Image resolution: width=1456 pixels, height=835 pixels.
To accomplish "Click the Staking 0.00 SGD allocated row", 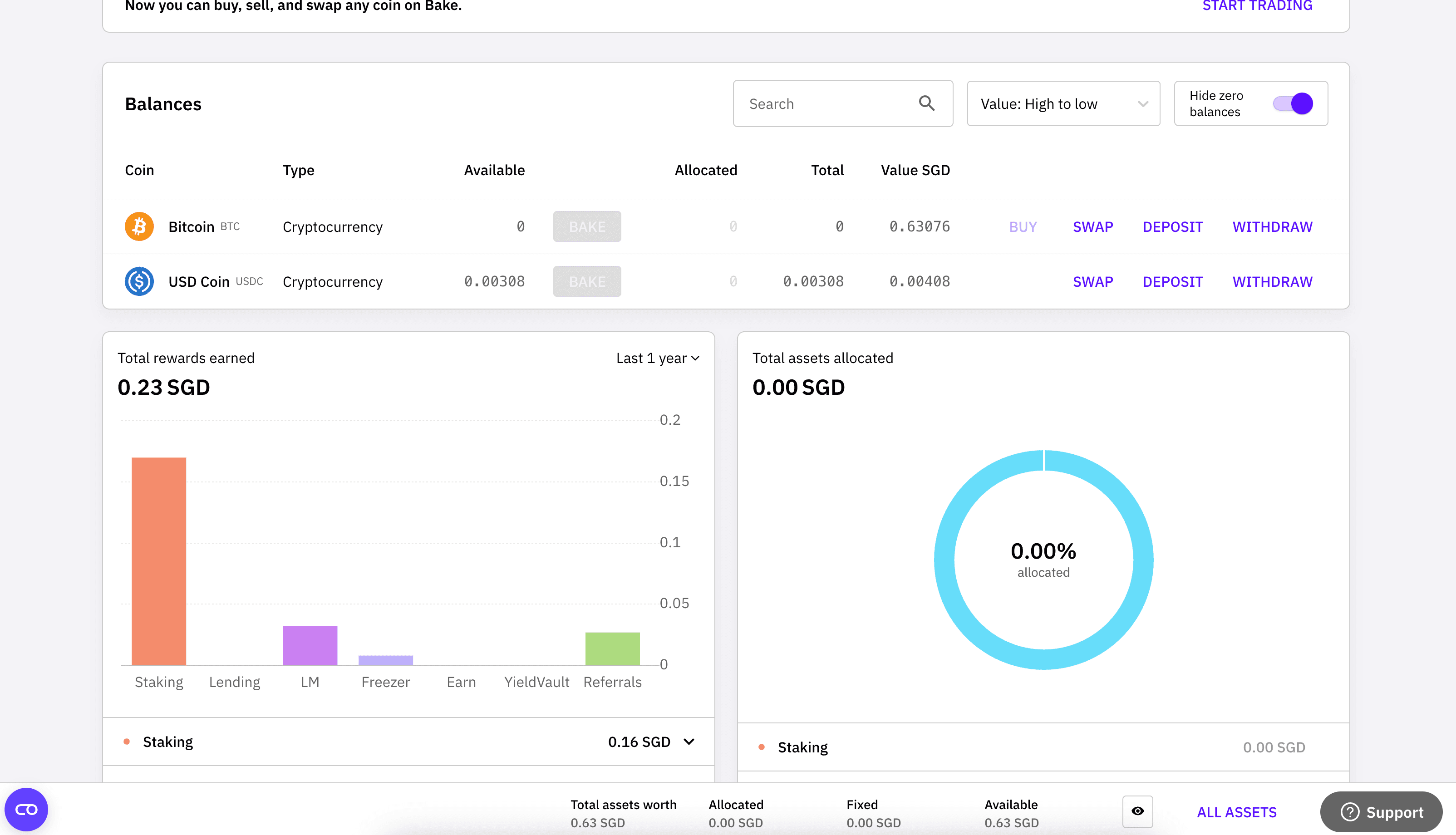I will click(x=1044, y=748).
